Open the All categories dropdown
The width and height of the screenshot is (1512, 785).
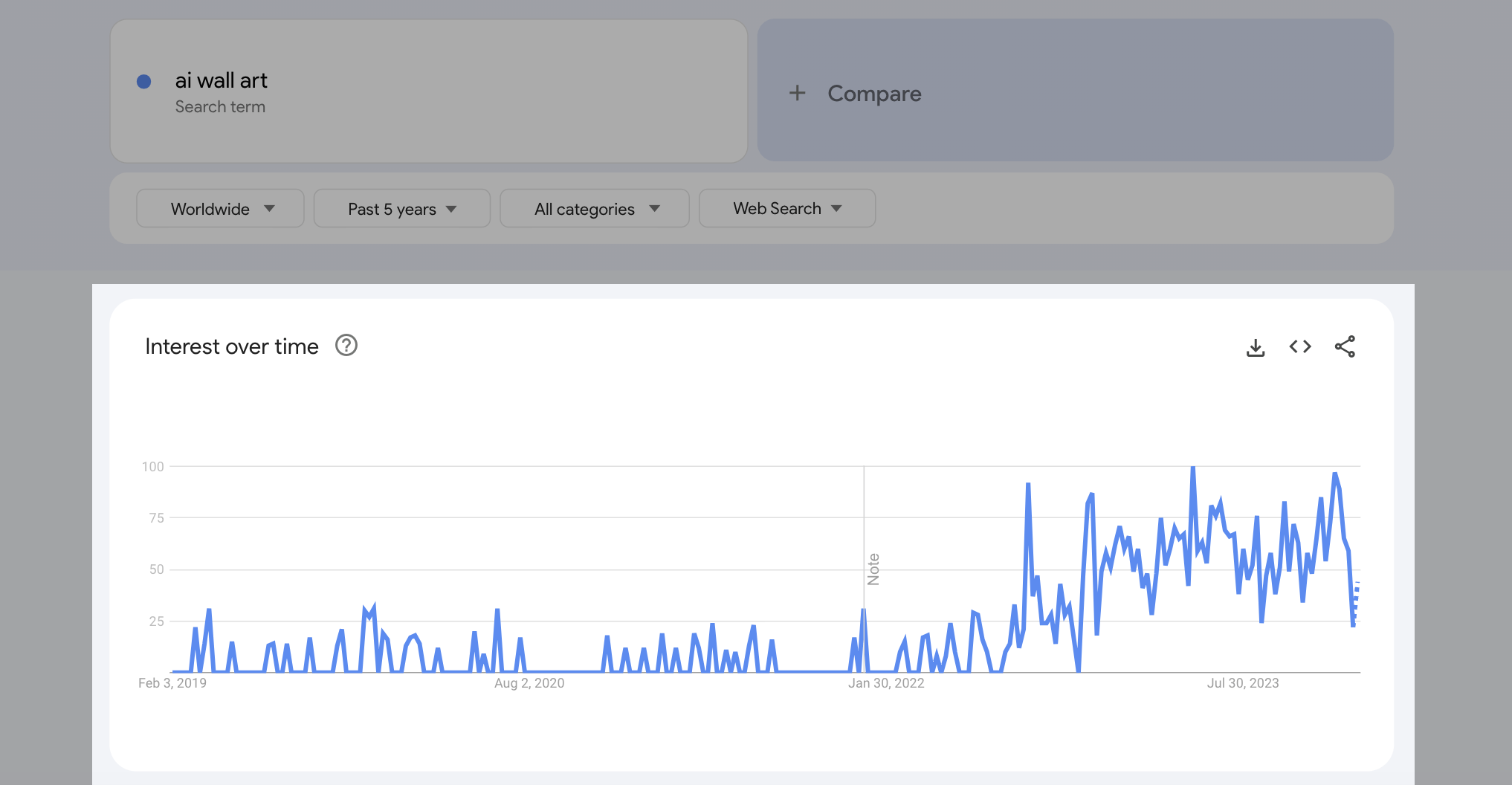point(594,208)
